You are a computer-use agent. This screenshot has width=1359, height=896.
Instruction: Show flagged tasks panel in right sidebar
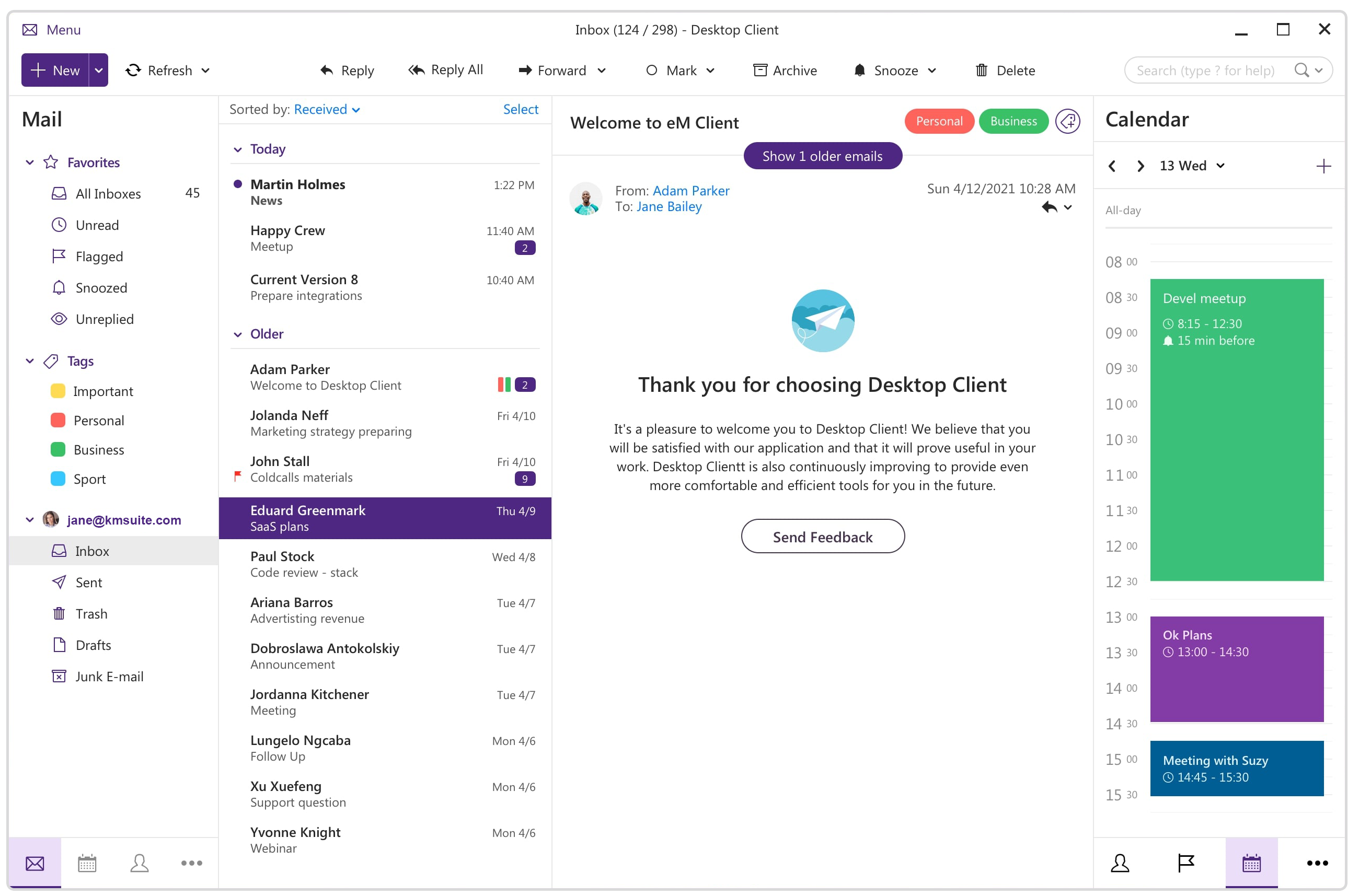1186,863
